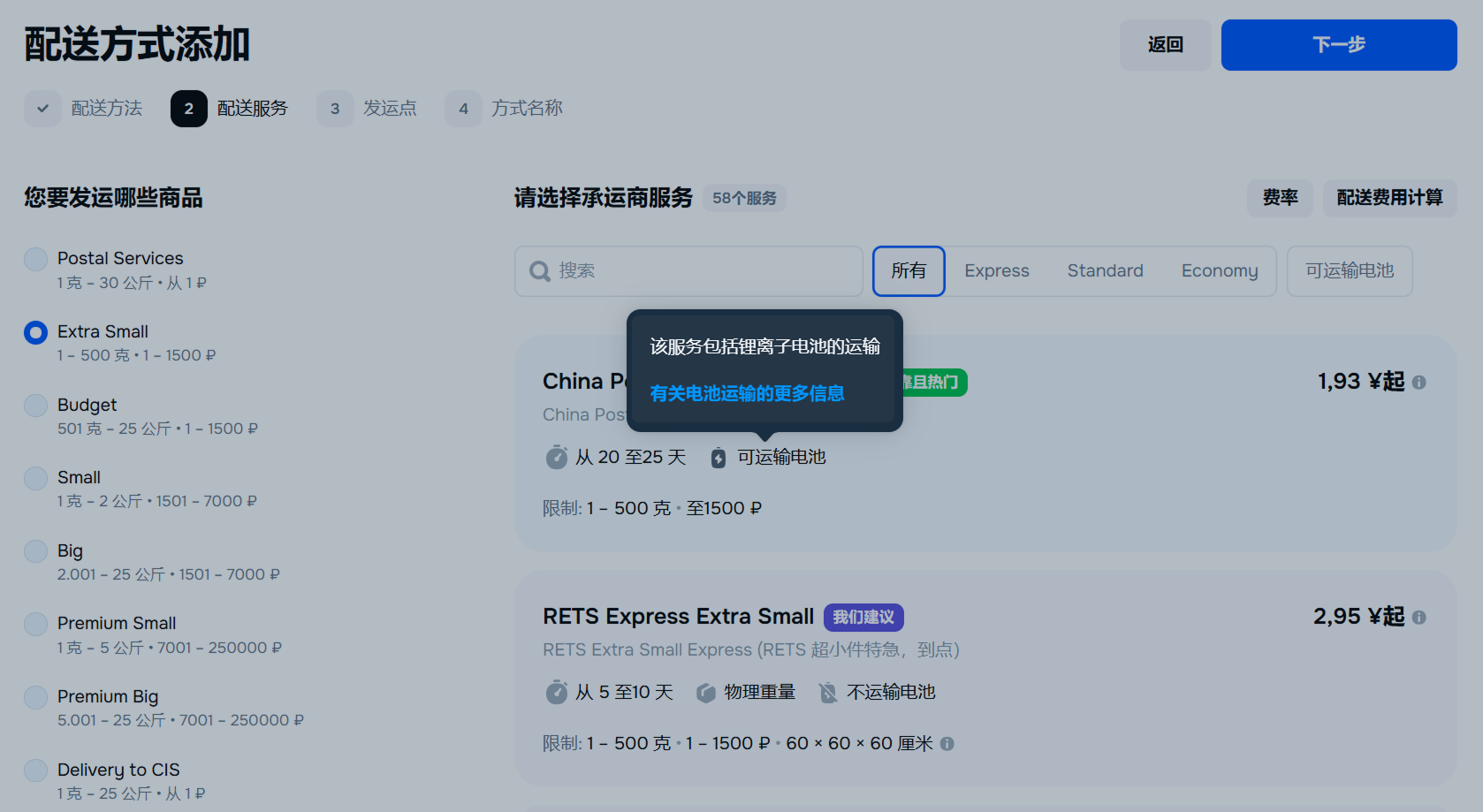1483x812 pixels.
Task: Click the info icon next to 1,93 ¥ price
Action: coord(1418,383)
